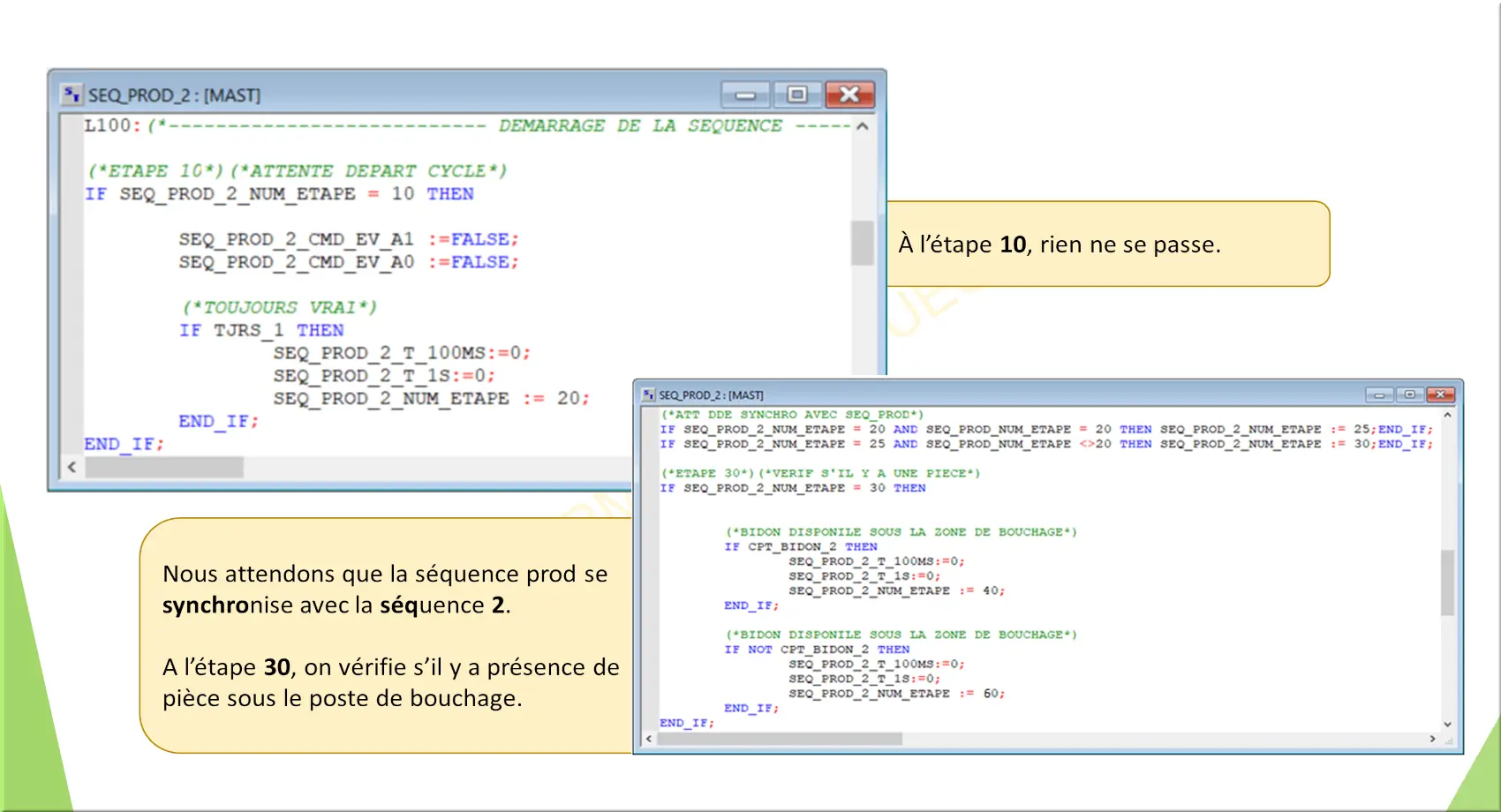Viewport: 1501px width, 812px height.
Task: Click scroll-down arrow in the small ETAPE 30 window
Action: (1447, 725)
